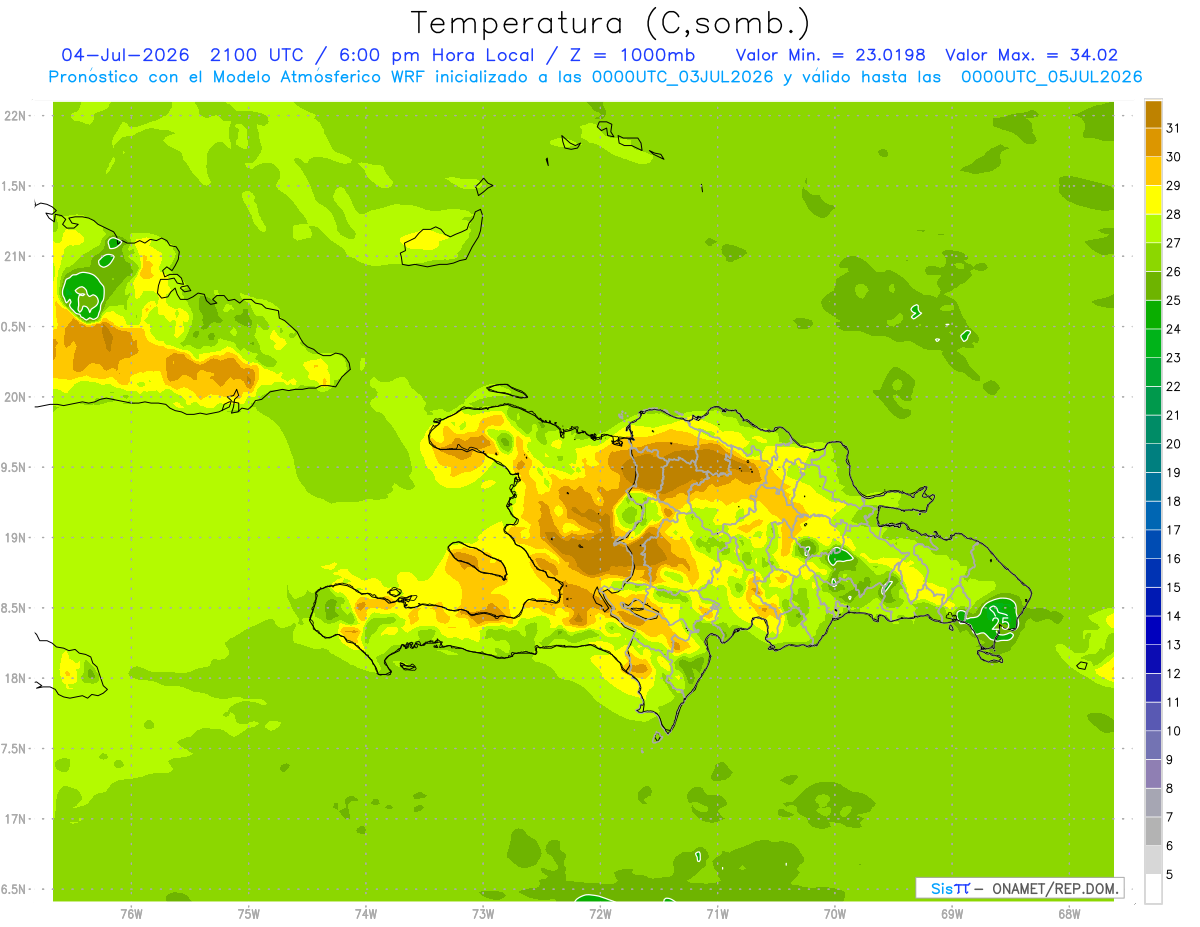Viewport: 1200px width, 927px height.
Task: Click the date "04-Jul-2026" in header
Action: click(125, 55)
